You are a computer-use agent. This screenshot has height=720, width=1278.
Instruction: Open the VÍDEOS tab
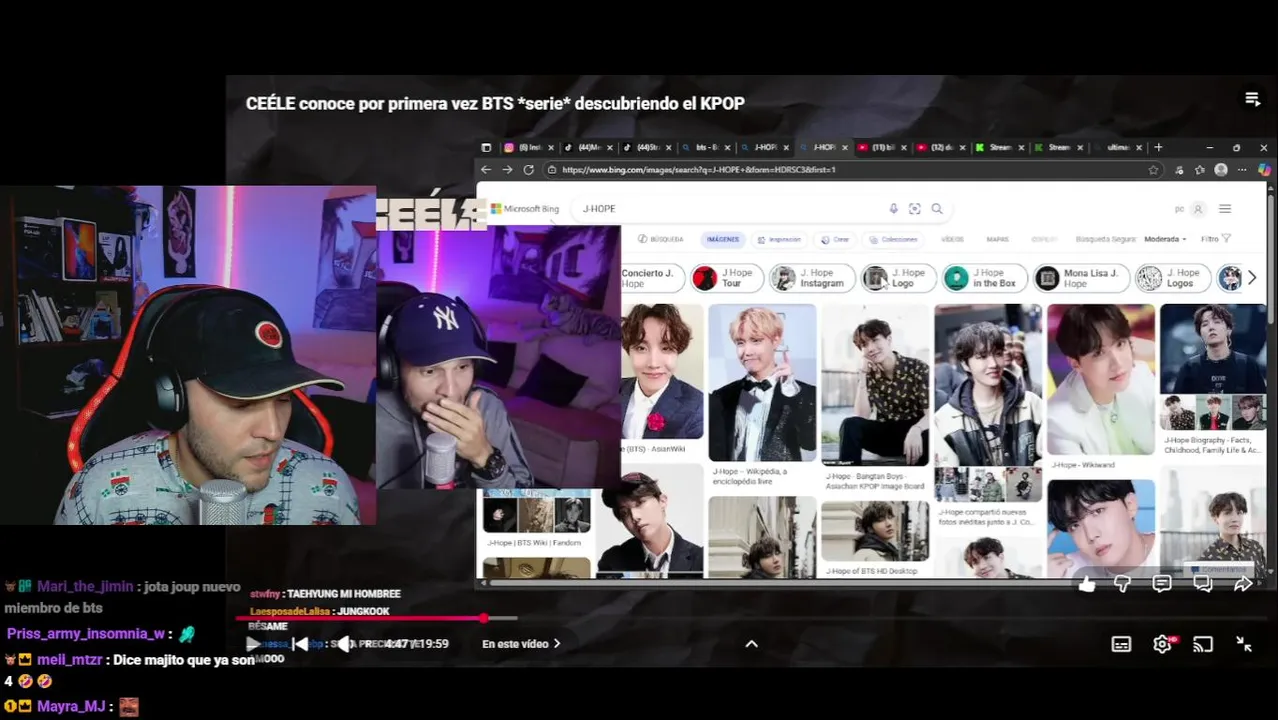[952, 239]
